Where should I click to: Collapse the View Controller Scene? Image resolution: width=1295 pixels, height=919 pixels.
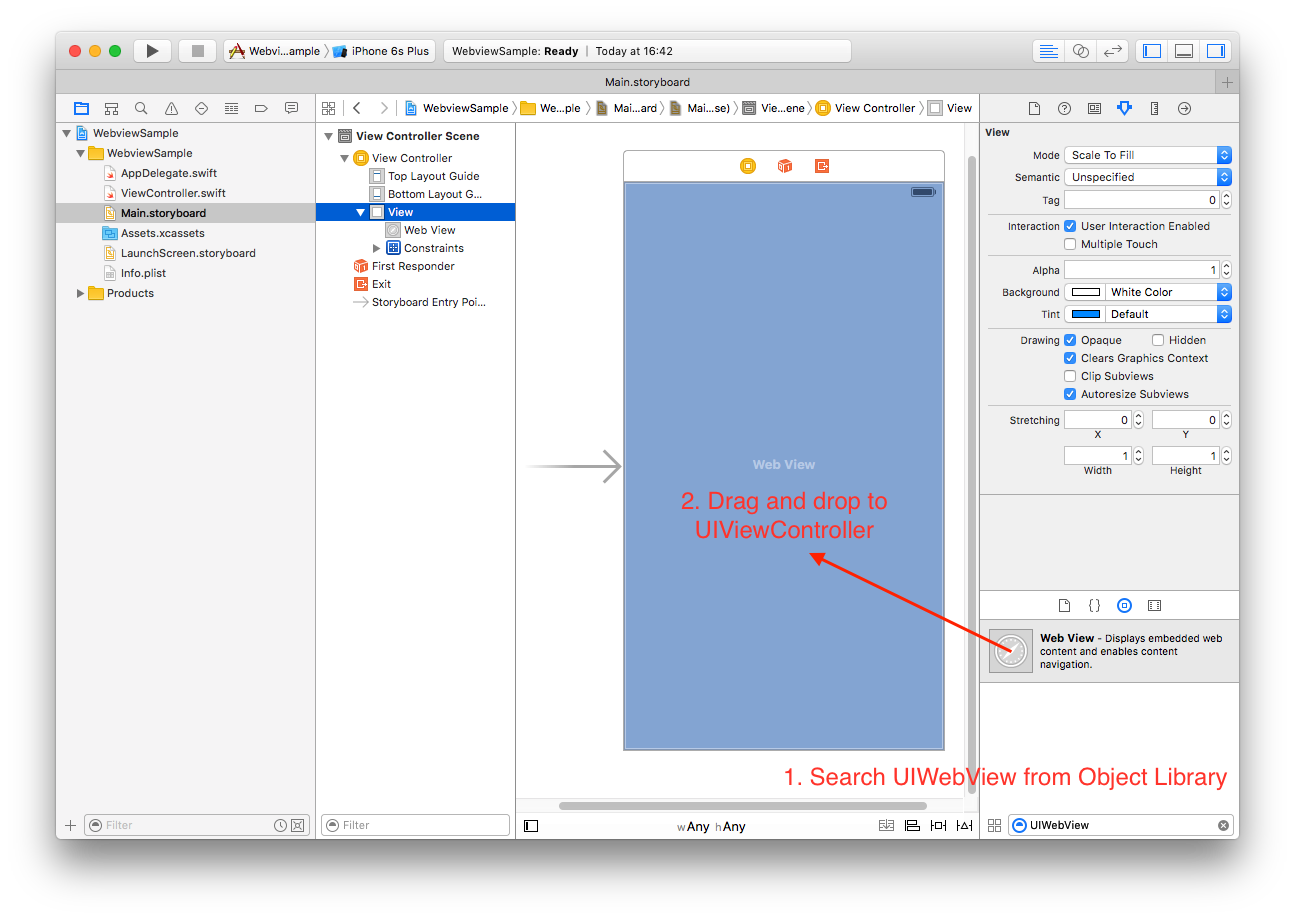point(329,136)
